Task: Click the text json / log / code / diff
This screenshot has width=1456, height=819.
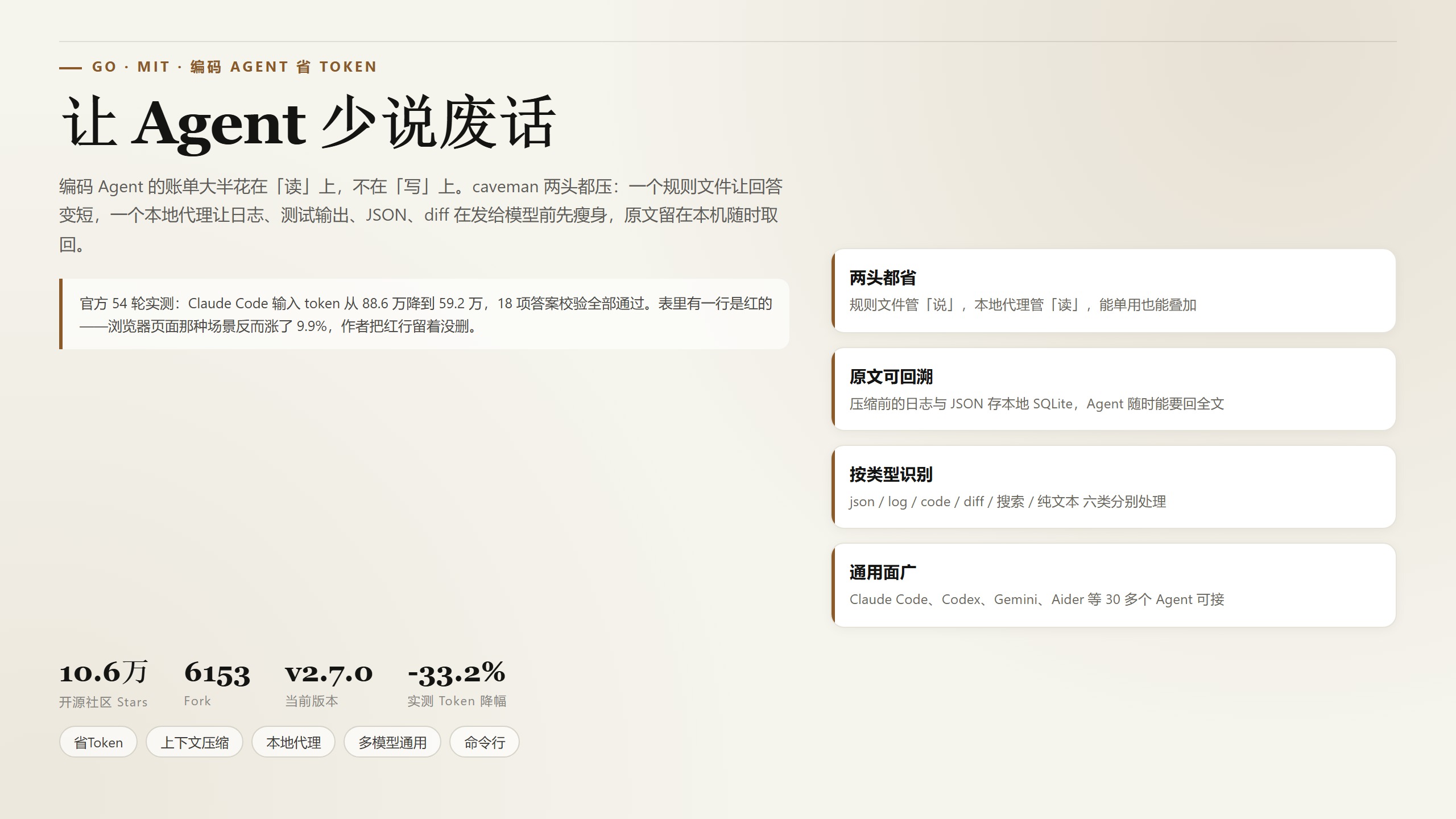Action: pyautogui.click(x=1008, y=502)
